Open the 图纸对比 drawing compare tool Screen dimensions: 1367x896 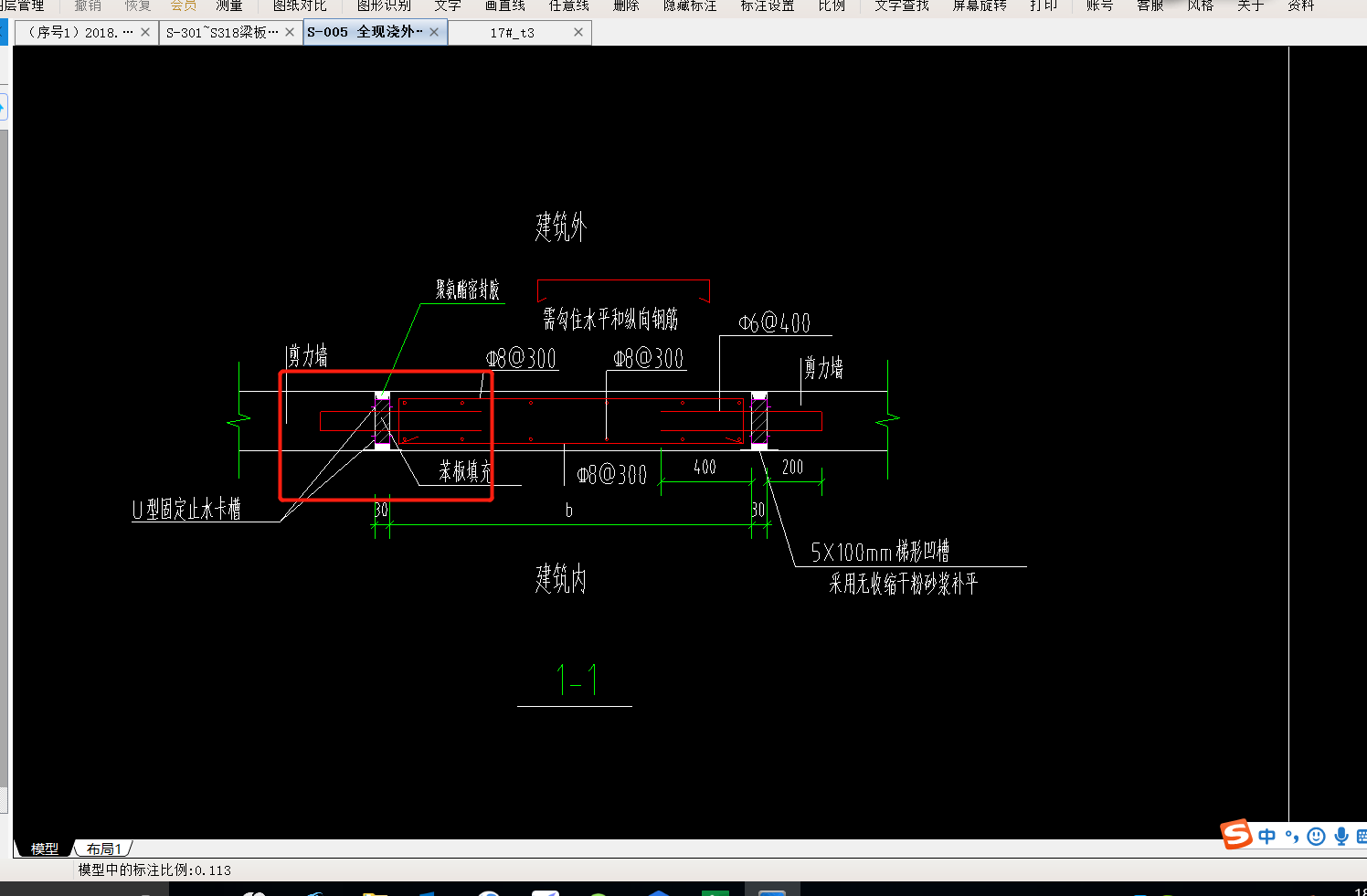pyautogui.click(x=300, y=5)
